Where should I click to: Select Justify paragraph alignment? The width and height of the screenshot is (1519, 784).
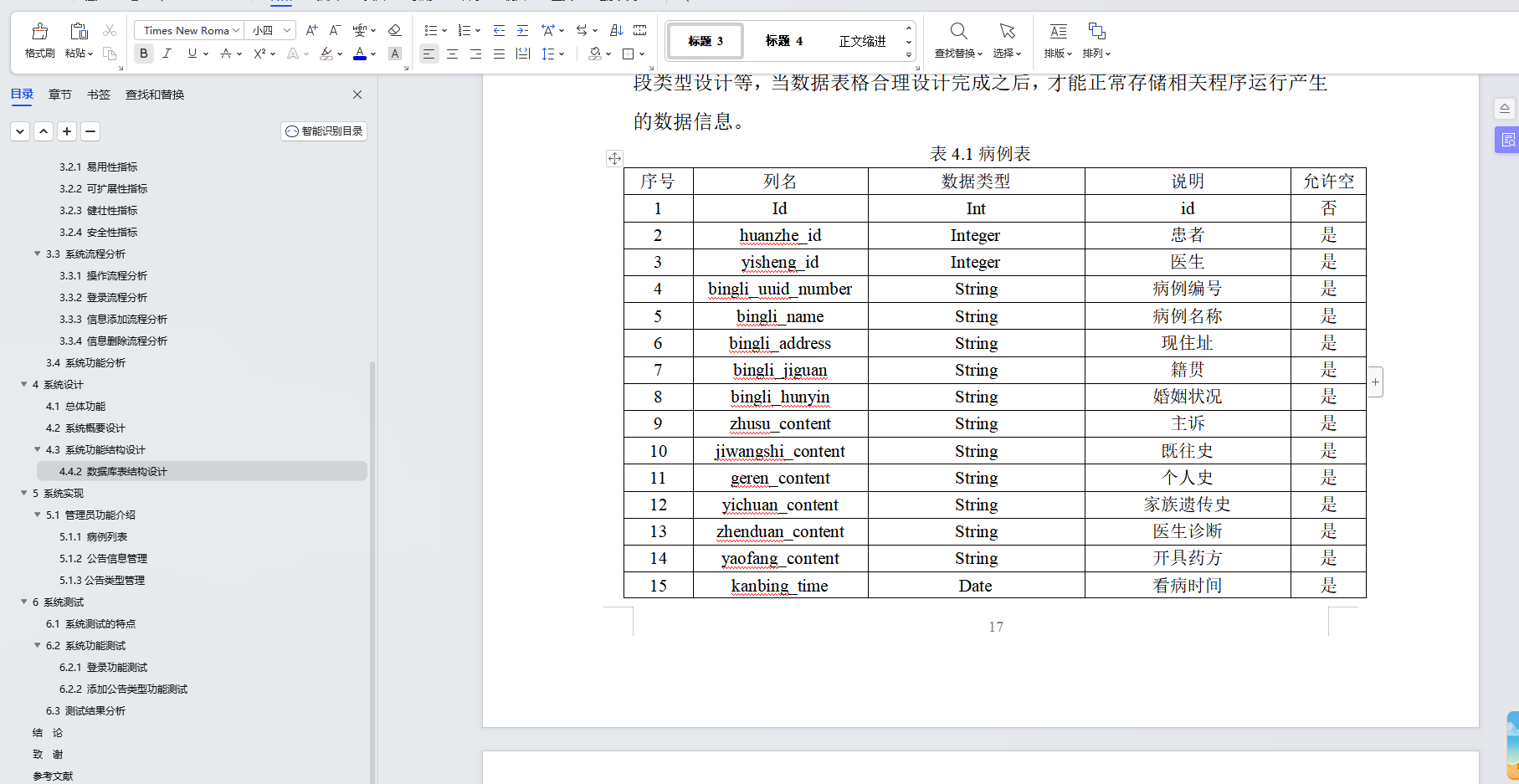(499, 54)
